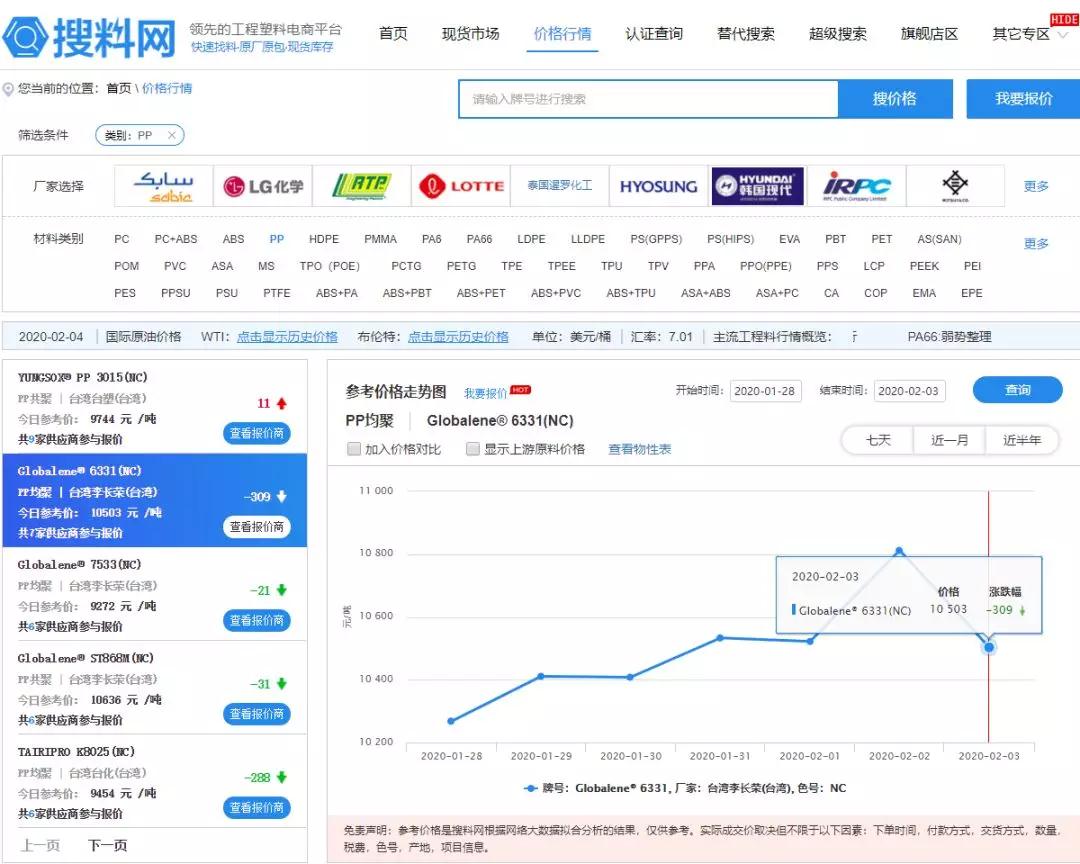Click the 开始时间 date field
Screen dimensions: 1080x864
[x=765, y=391]
